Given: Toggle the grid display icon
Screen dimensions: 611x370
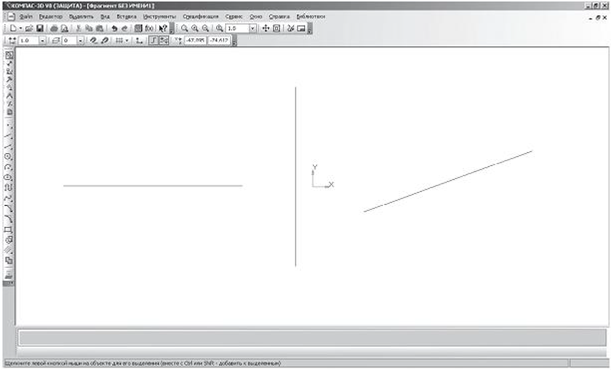Looking at the screenshot, I should click(119, 41).
